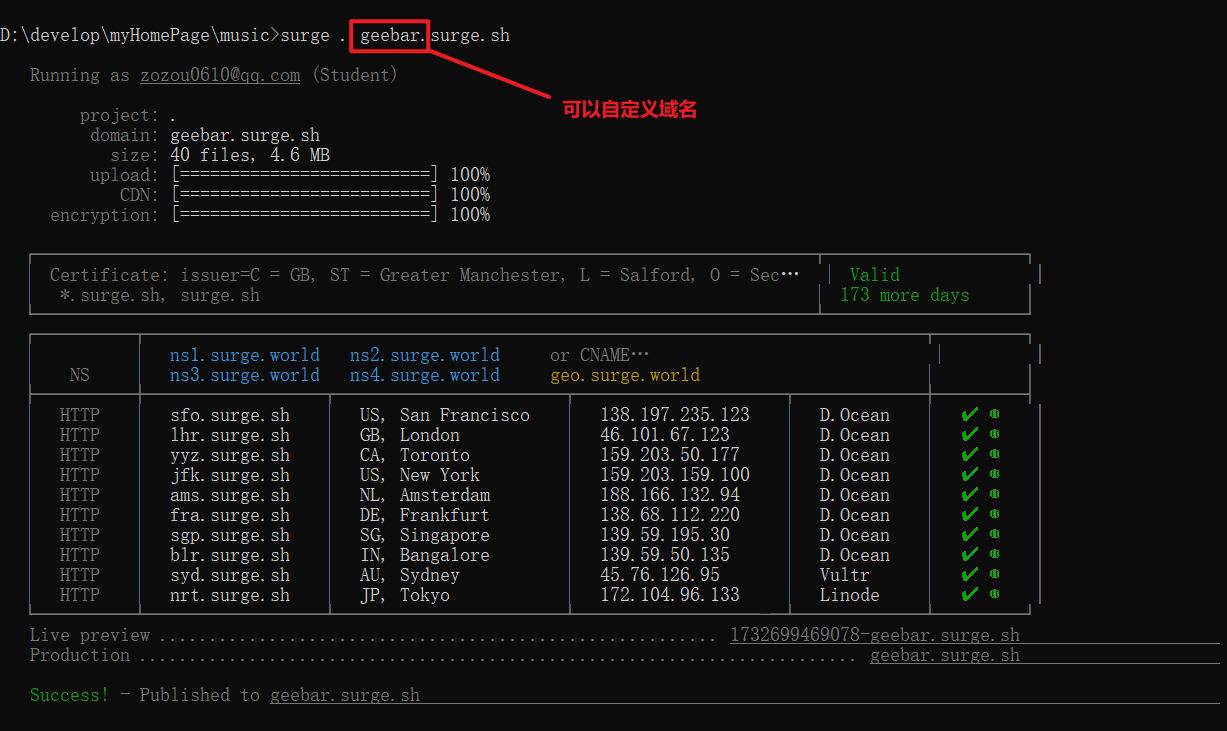The height and width of the screenshot is (731, 1227).
Task: Click the Linode provider name
Action: click(850, 595)
